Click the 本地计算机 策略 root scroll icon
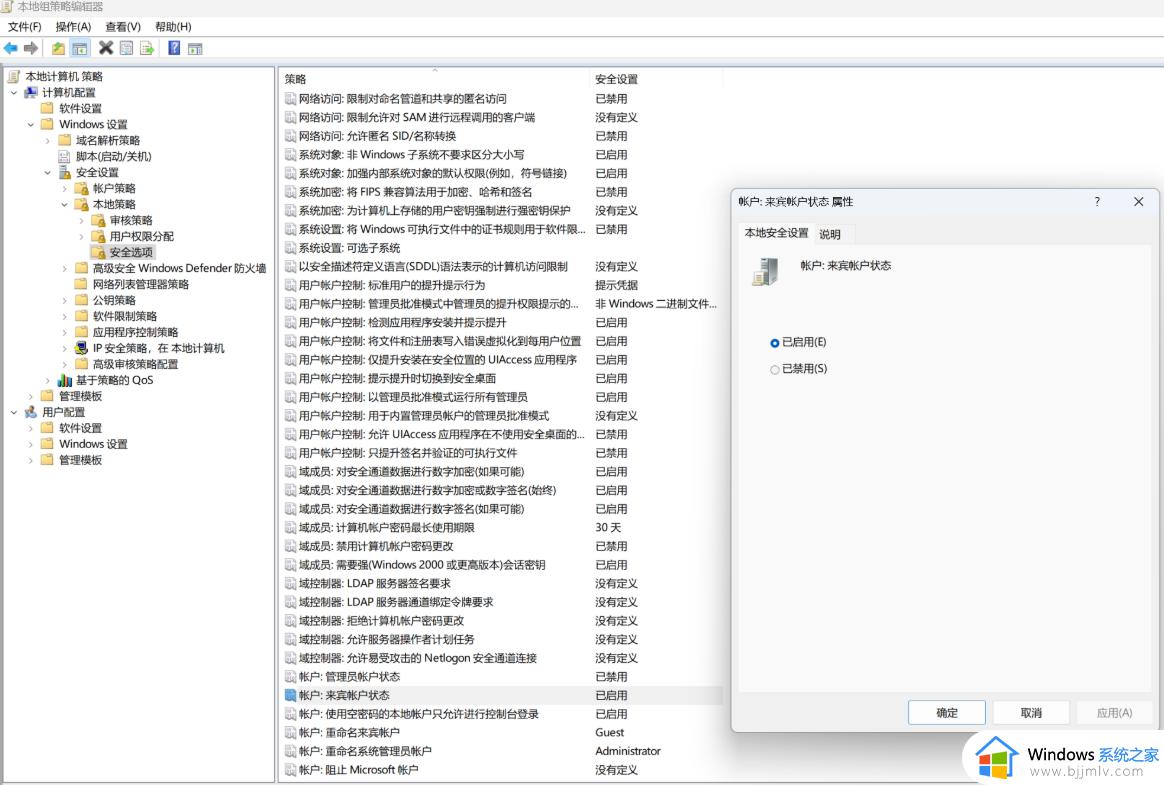This screenshot has height=785, width=1164. point(13,76)
